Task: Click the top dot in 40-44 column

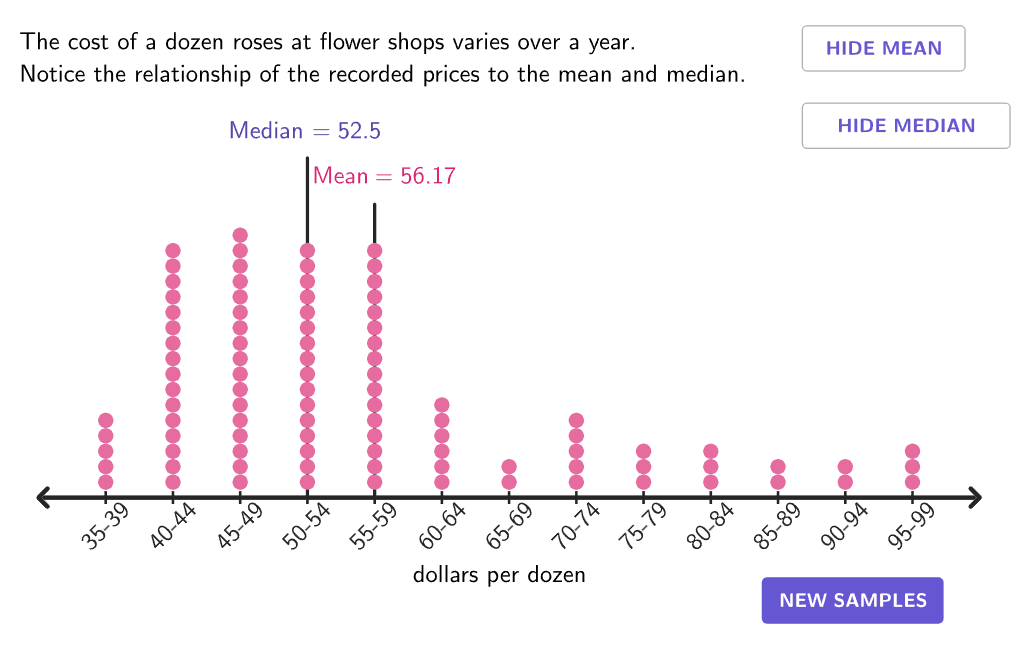Action: [173, 251]
